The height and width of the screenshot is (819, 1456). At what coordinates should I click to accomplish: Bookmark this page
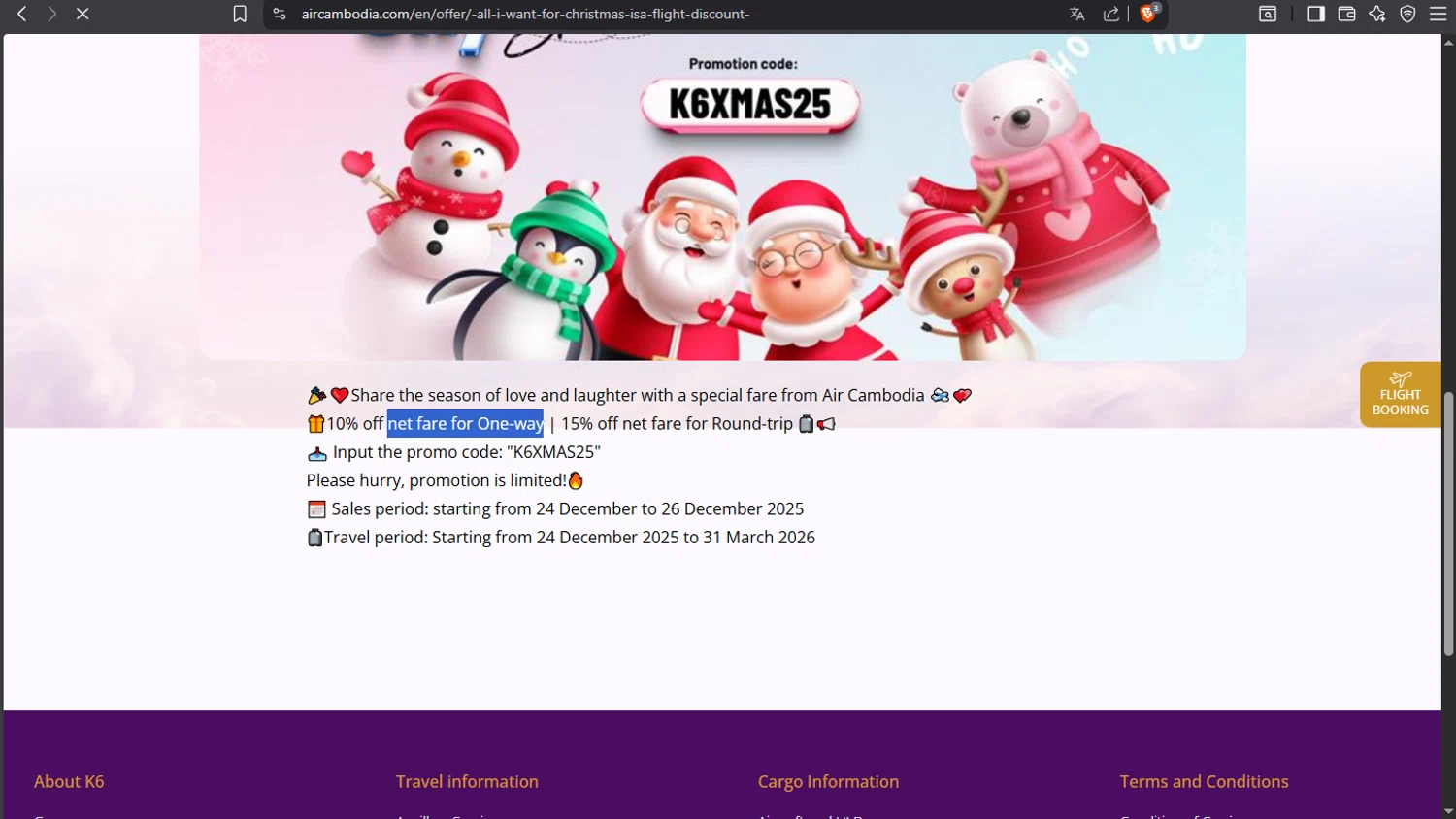240,14
